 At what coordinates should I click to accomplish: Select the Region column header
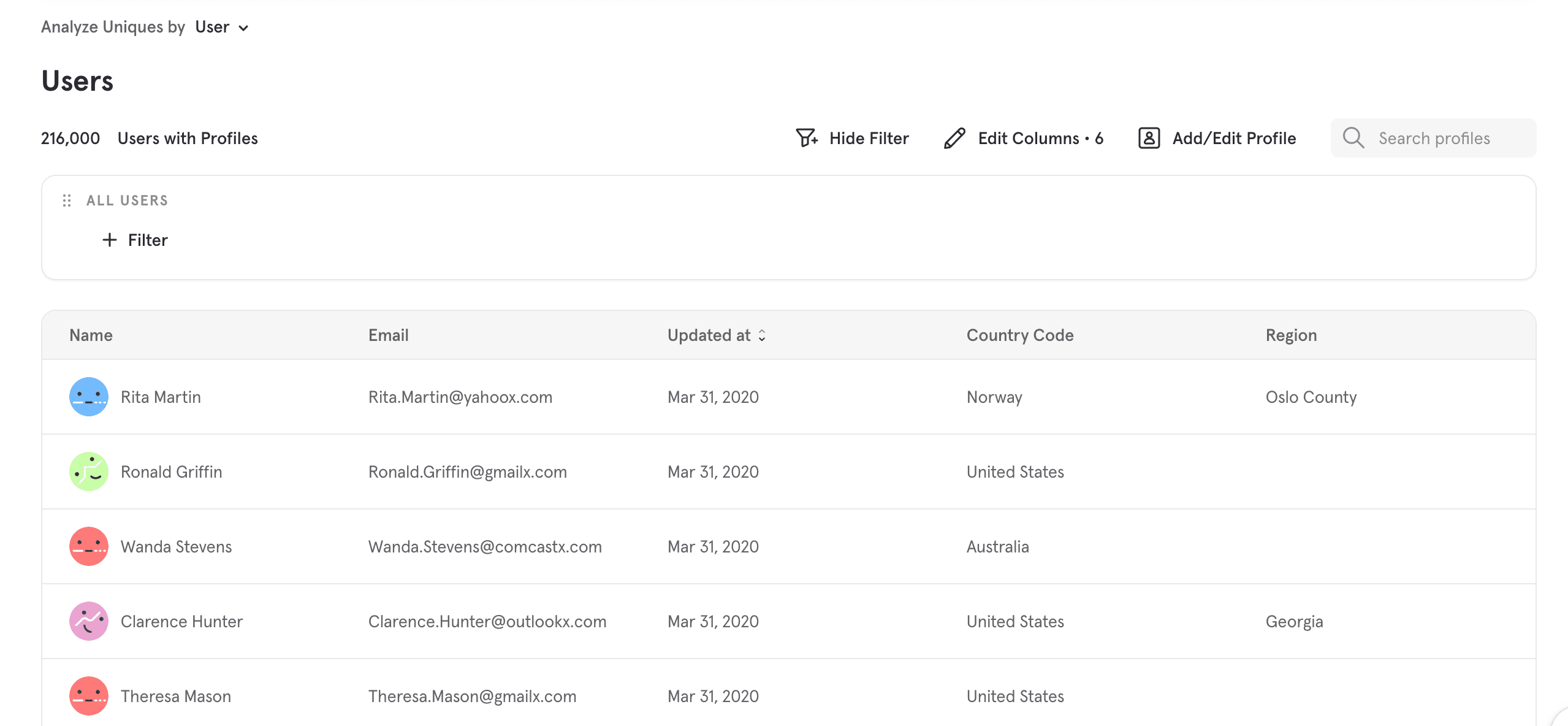(1291, 335)
